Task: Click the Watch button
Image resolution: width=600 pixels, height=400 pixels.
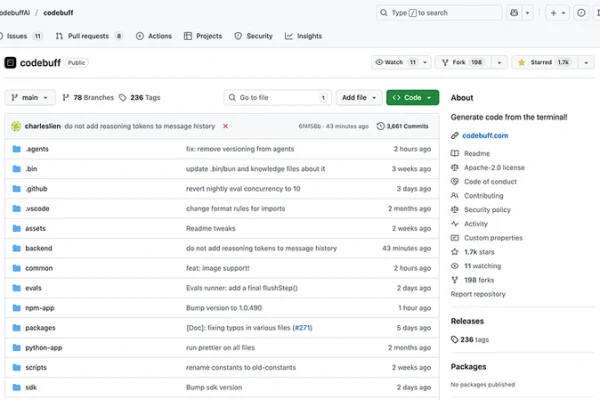Action: 395,62
